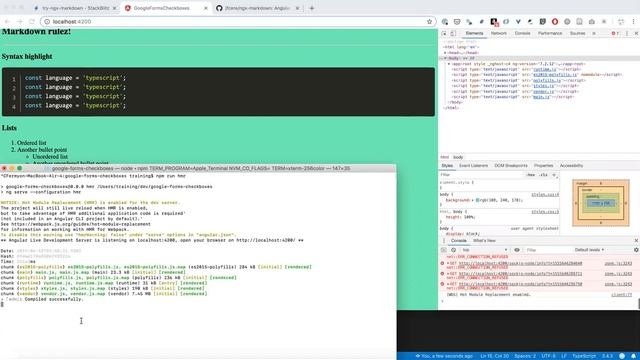The height and width of the screenshot is (360, 640).
Task: Switch to the Accessibility tab
Action: (x=571, y=166)
